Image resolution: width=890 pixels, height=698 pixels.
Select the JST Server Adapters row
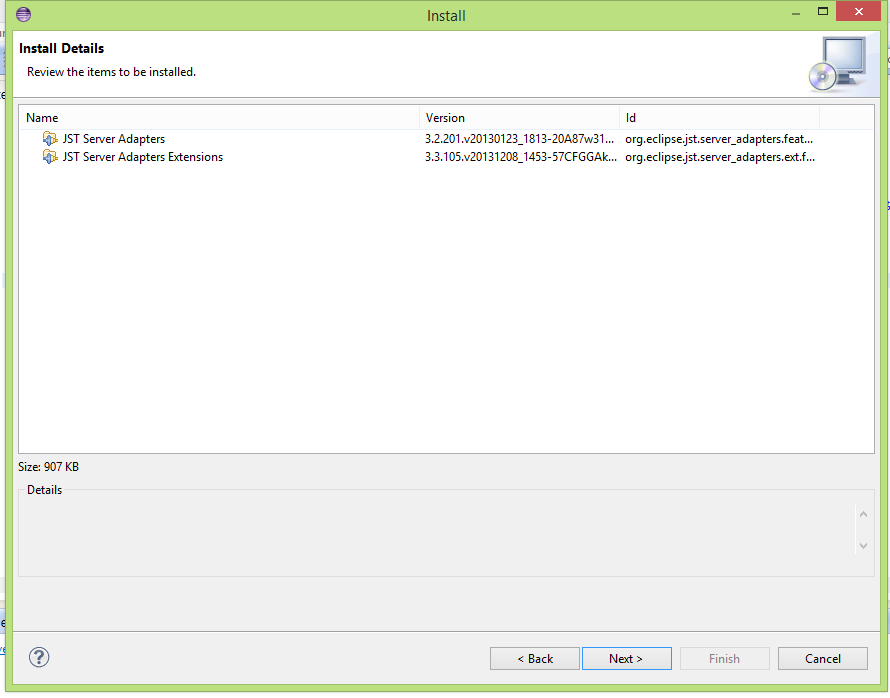coord(447,139)
